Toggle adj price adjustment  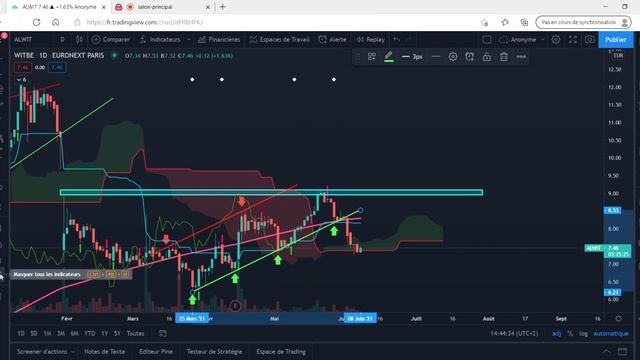coord(556,333)
